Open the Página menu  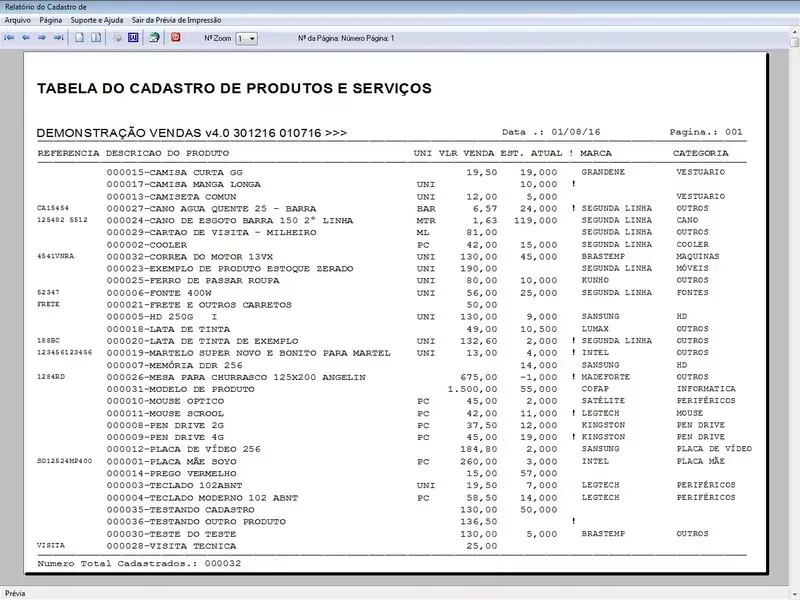point(51,19)
